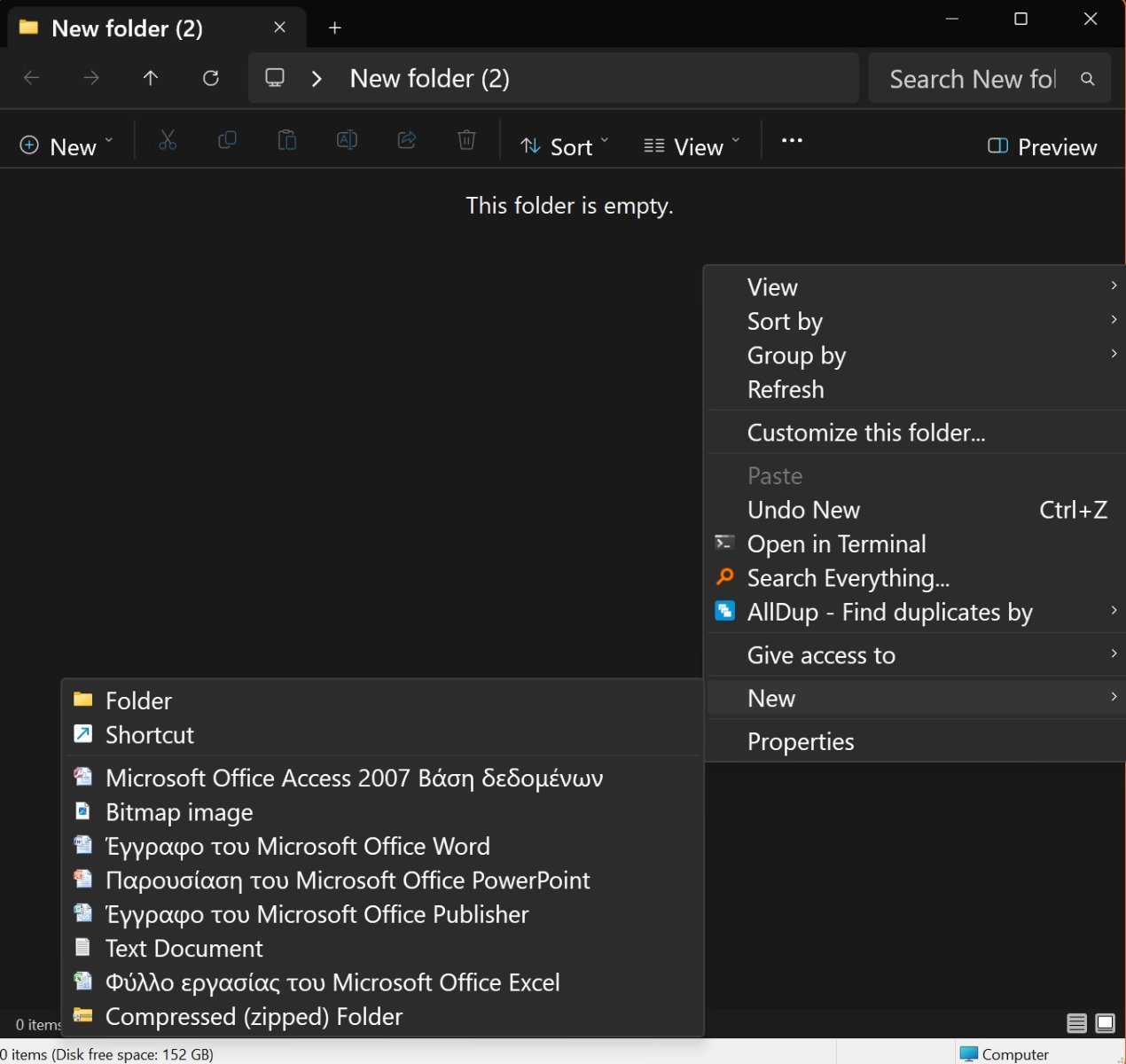The height and width of the screenshot is (1064, 1126).
Task: Click the Search Everything orange magnifier icon
Action: (x=724, y=577)
